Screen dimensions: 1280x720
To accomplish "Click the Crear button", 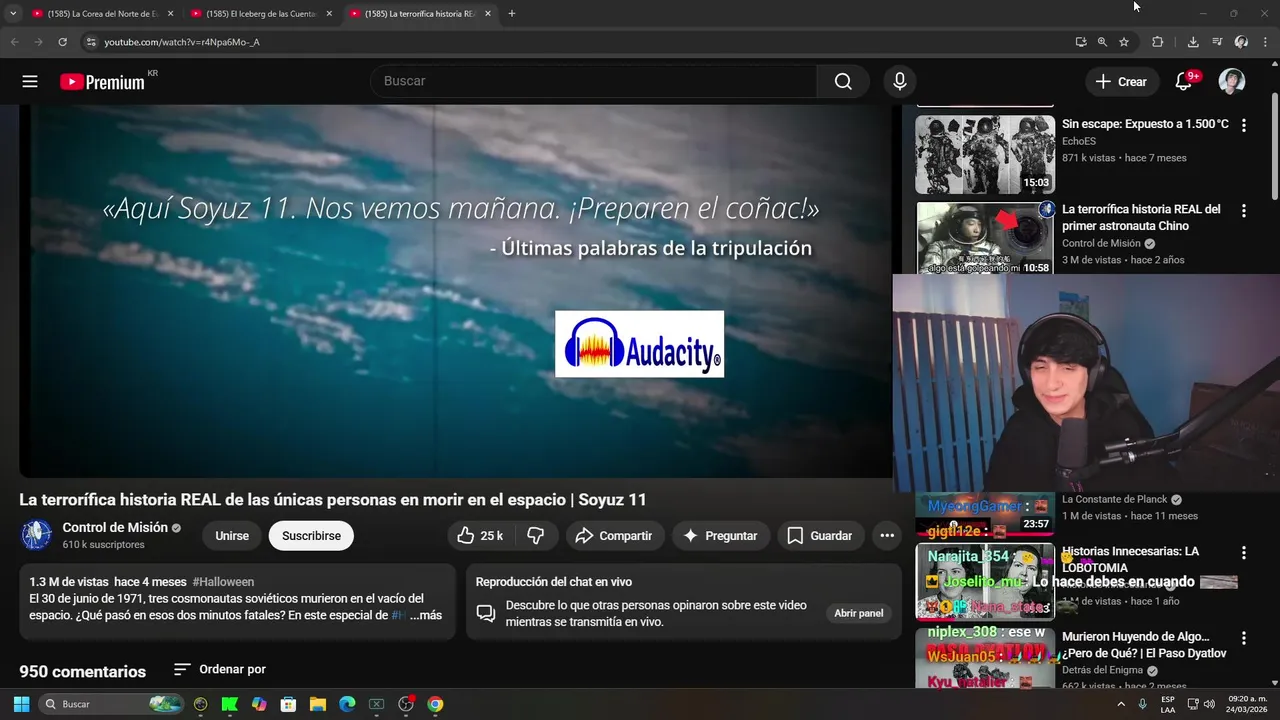I will [x=1121, y=82].
